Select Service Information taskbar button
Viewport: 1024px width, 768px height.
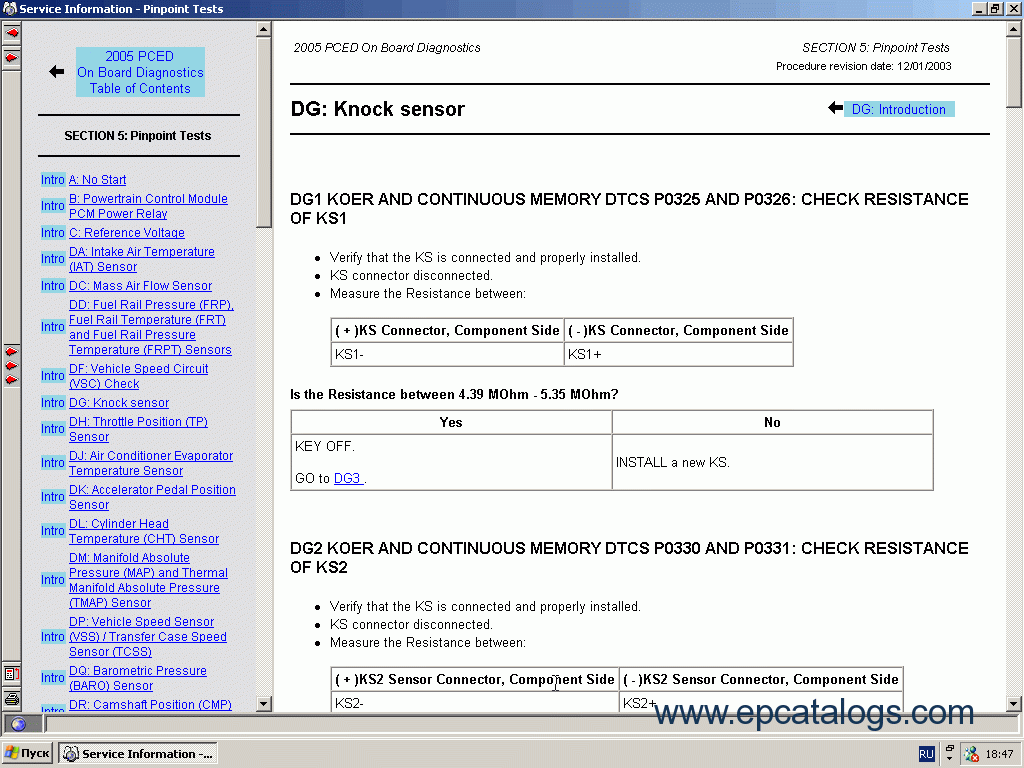click(x=137, y=754)
